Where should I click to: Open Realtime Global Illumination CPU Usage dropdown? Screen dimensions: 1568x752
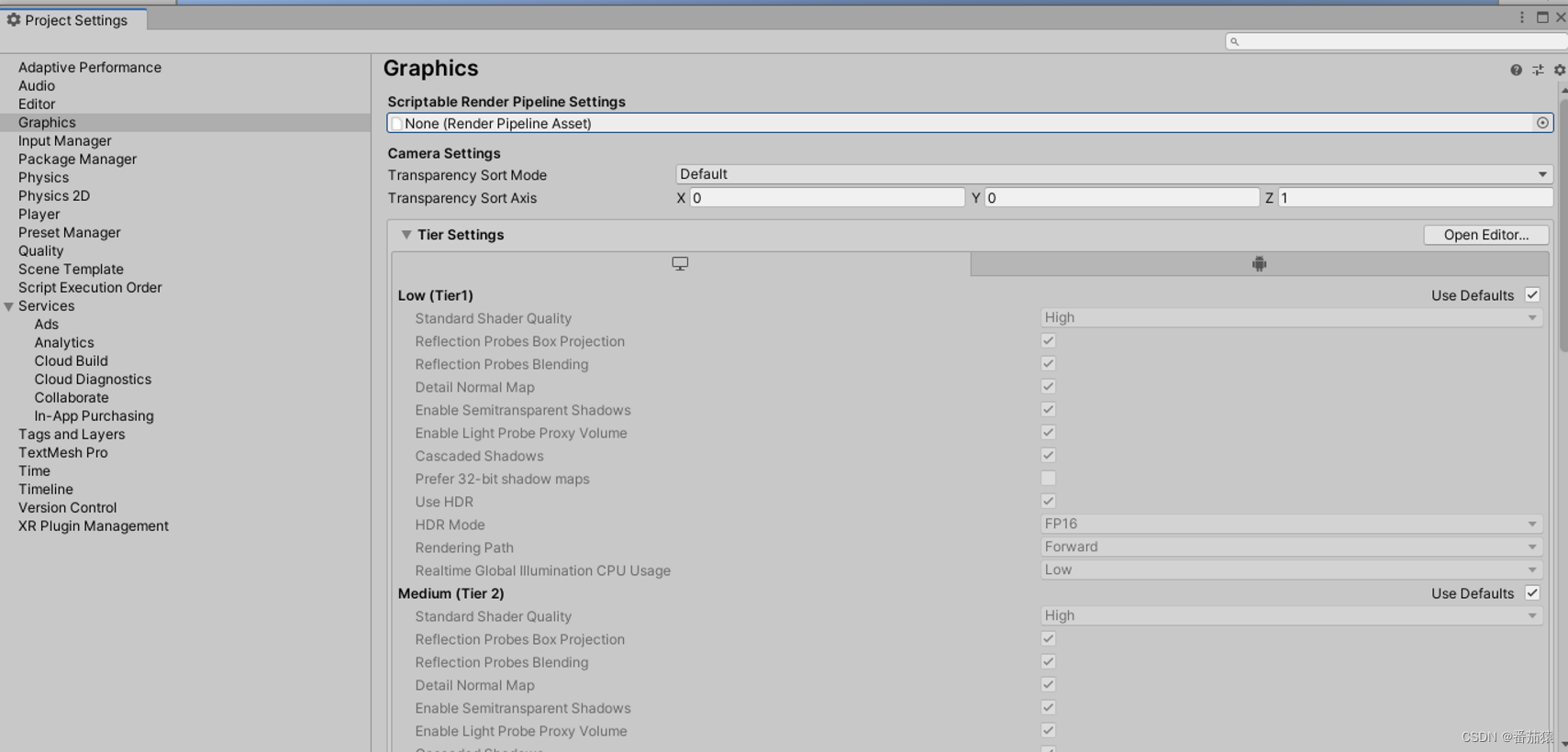point(1291,570)
